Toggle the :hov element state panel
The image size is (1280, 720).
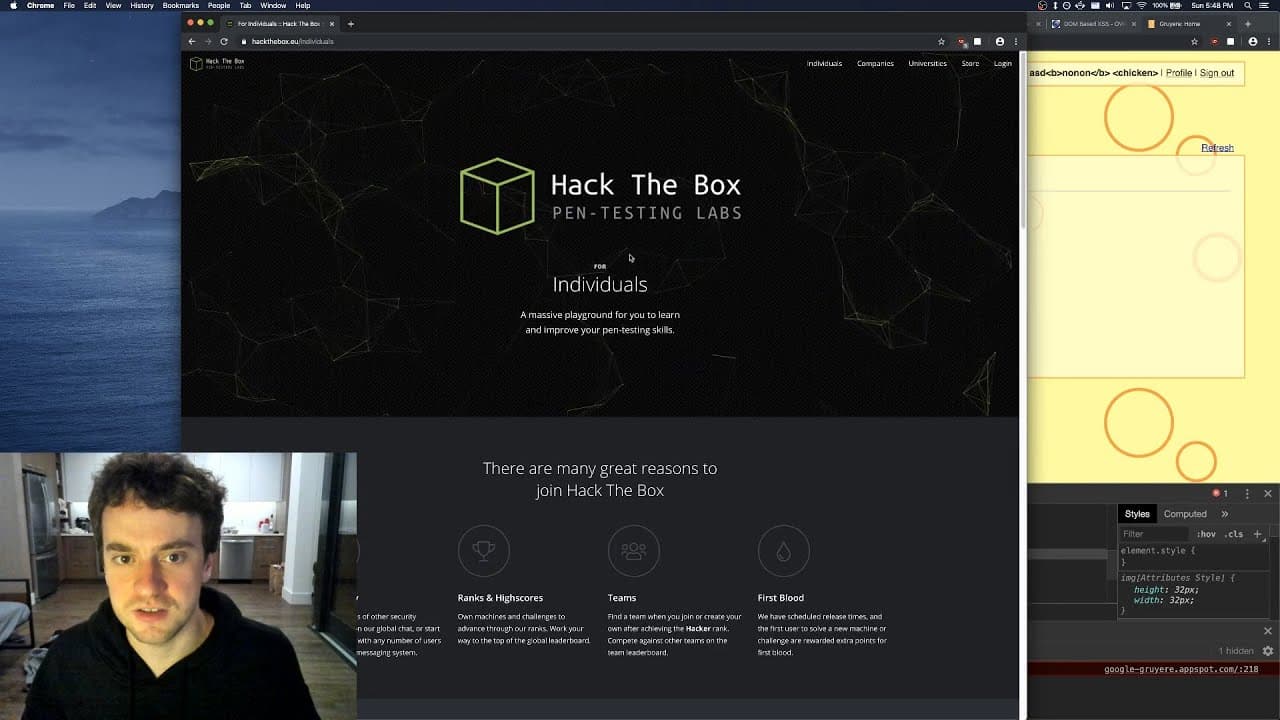coord(1206,534)
